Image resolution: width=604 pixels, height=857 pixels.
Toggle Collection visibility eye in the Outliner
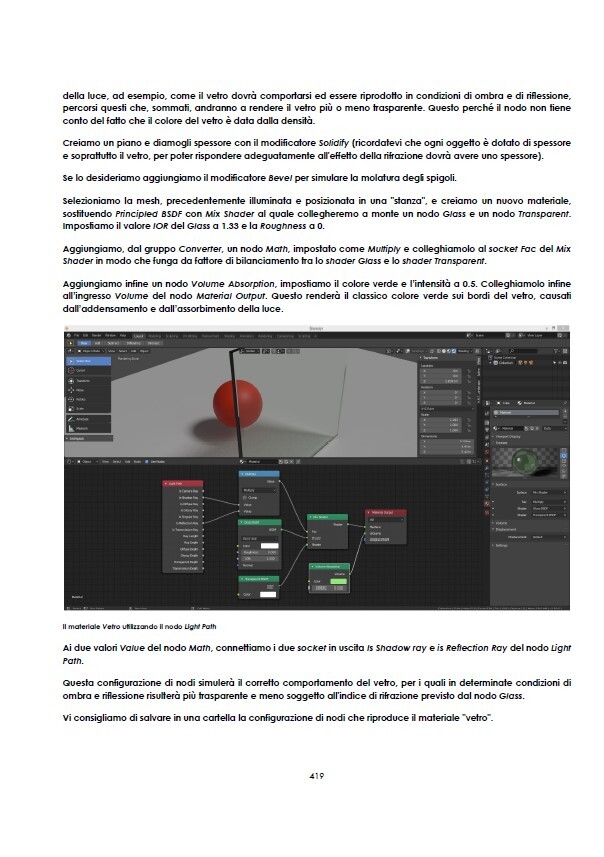click(x=560, y=362)
